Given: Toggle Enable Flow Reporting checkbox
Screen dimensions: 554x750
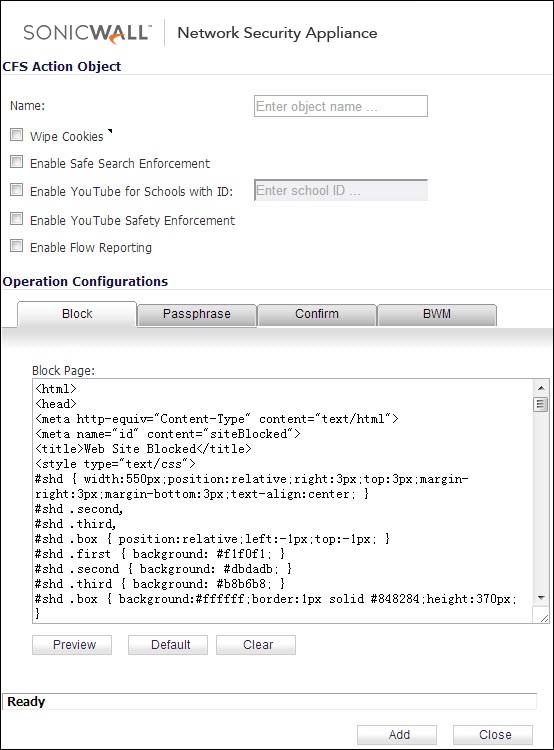Looking at the screenshot, I should (x=17, y=246).
